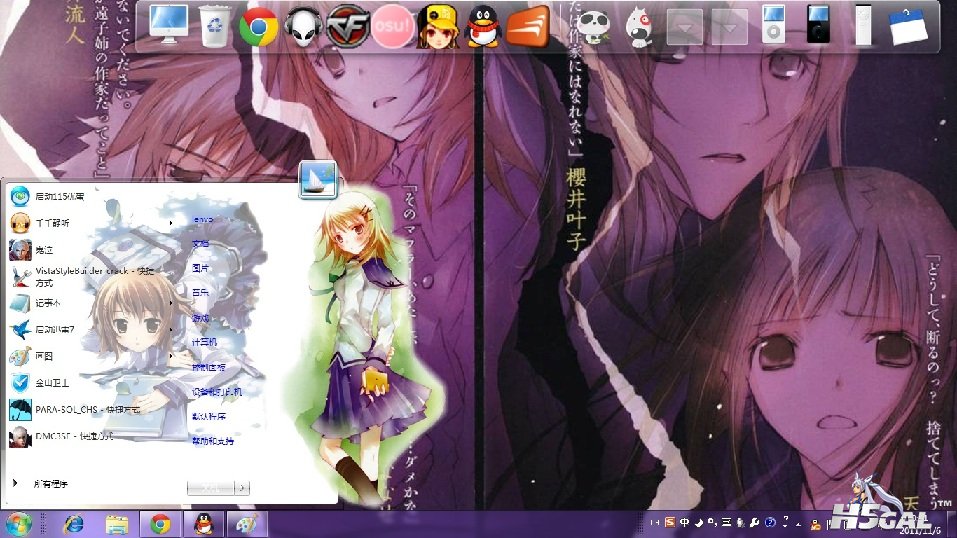Image resolution: width=957 pixels, height=538 pixels.
Task: Click the Sogou S input method icon
Action: 670,522
